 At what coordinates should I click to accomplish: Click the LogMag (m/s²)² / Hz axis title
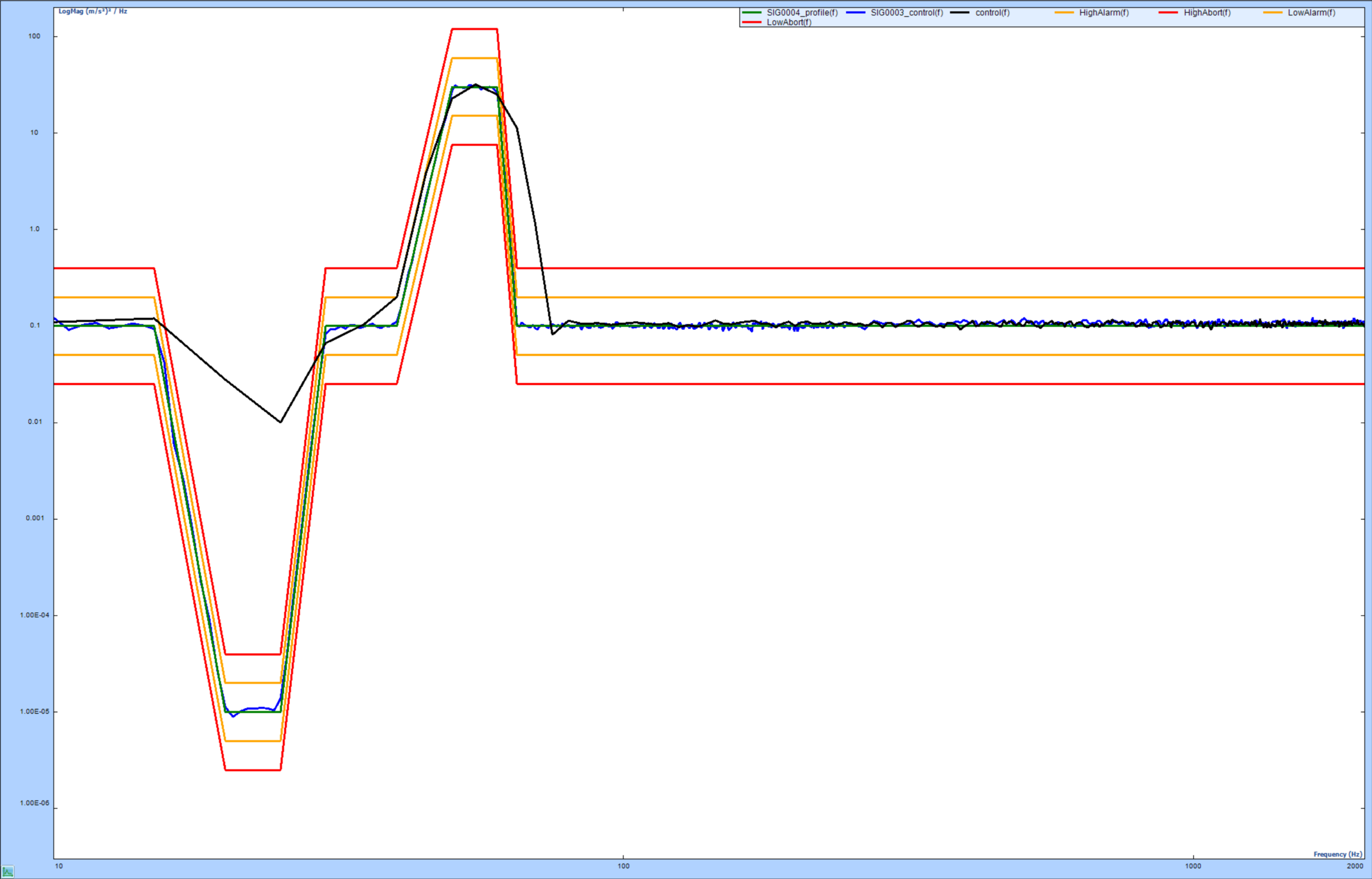click(92, 12)
